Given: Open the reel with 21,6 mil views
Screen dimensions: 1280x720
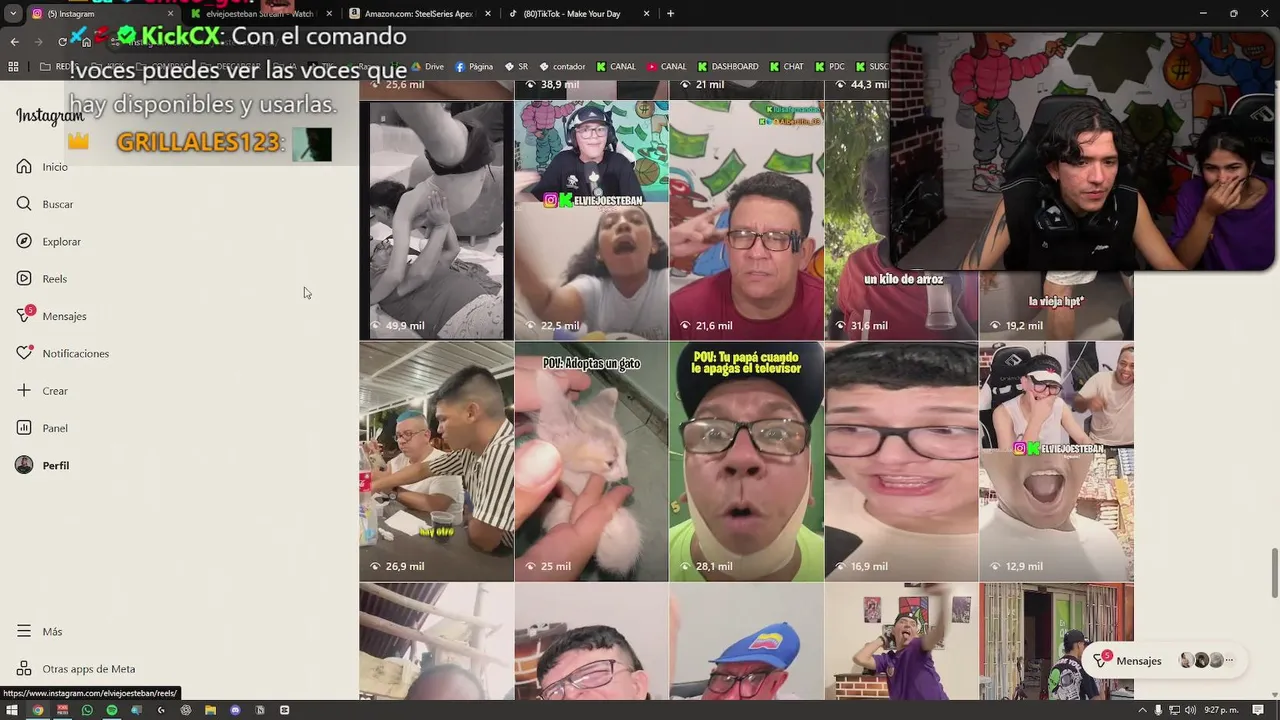Looking at the screenshot, I should click(746, 220).
